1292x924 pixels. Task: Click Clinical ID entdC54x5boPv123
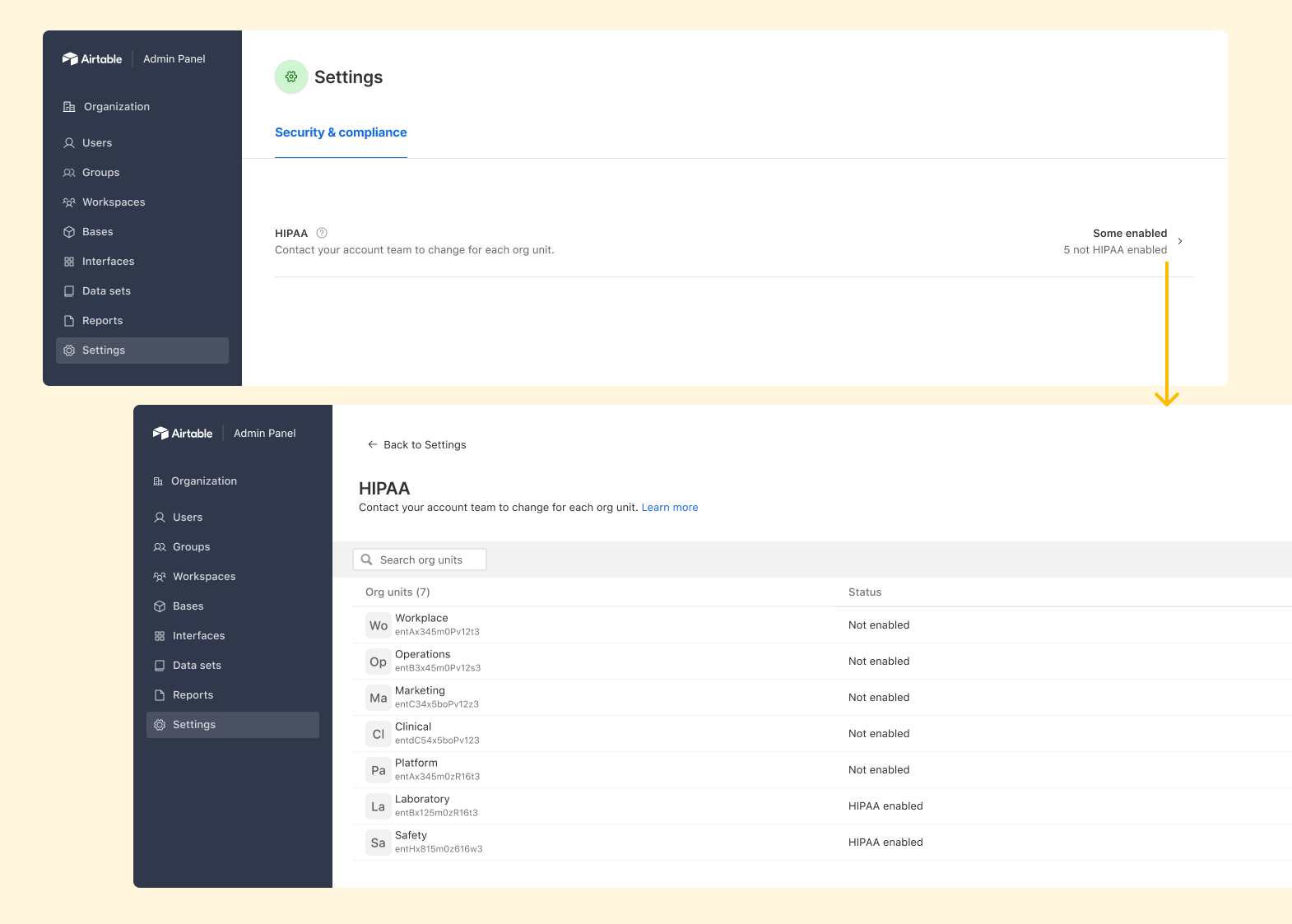[x=437, y=741]
